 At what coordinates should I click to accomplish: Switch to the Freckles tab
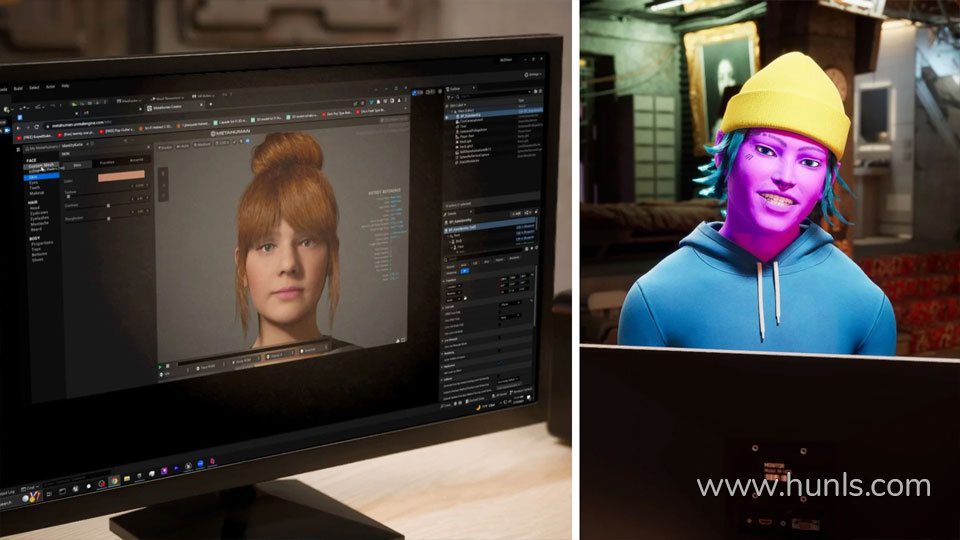pos(107,163)
